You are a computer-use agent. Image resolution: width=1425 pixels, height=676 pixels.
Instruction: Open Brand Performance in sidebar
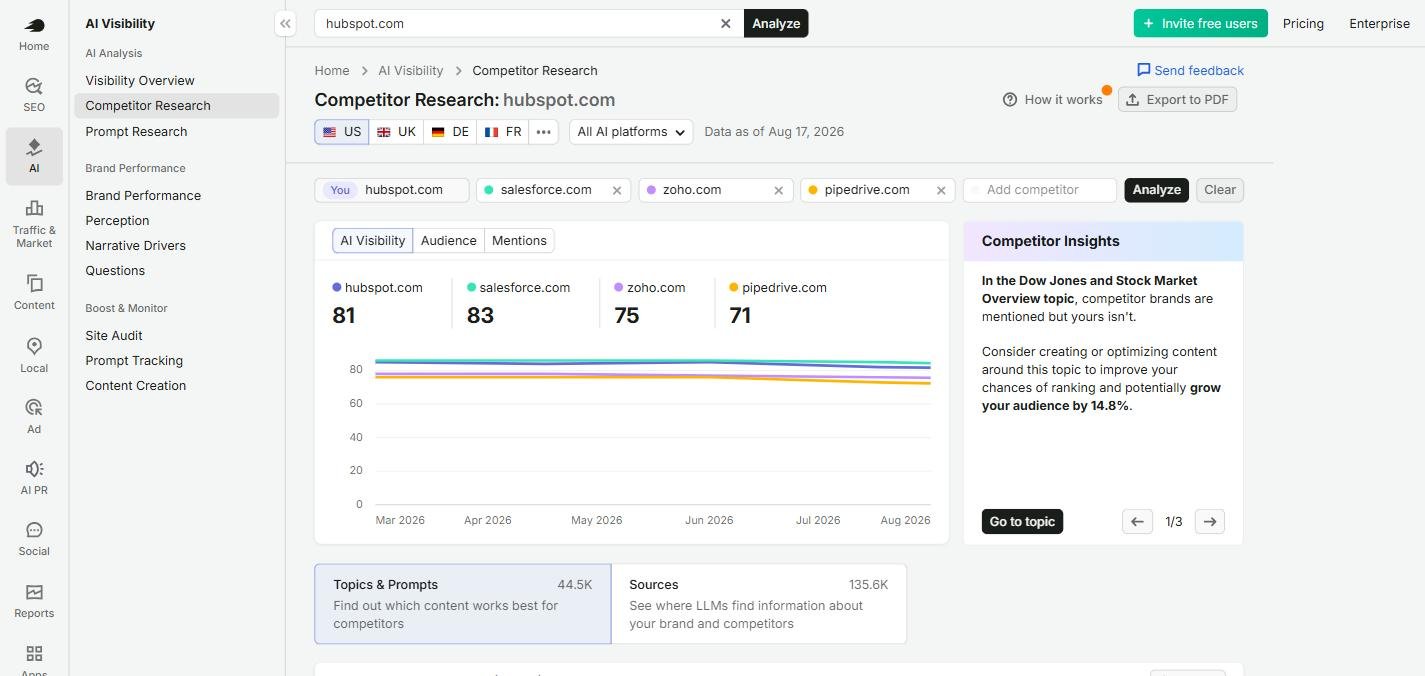(x=143, y=195)
